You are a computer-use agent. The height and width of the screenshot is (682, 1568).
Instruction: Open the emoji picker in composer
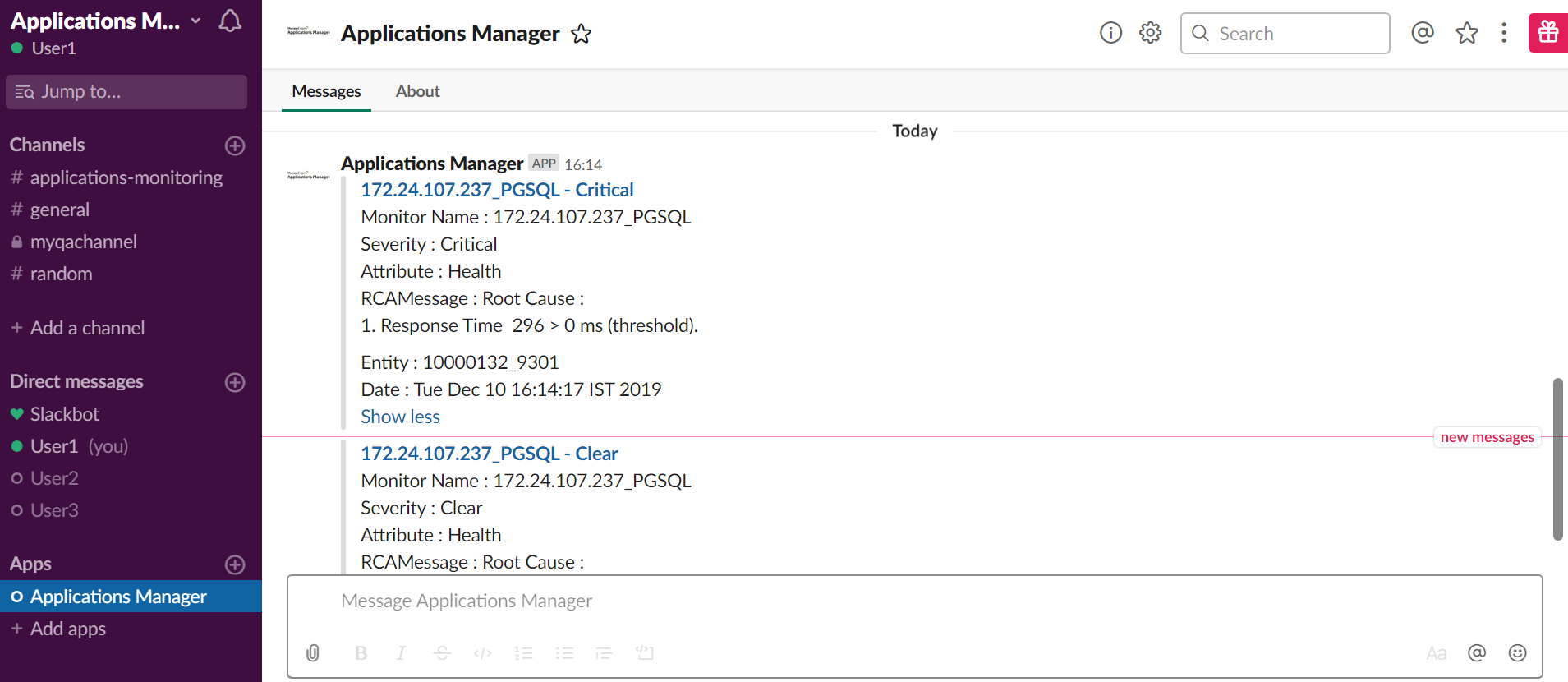[x=1517, y=653]
